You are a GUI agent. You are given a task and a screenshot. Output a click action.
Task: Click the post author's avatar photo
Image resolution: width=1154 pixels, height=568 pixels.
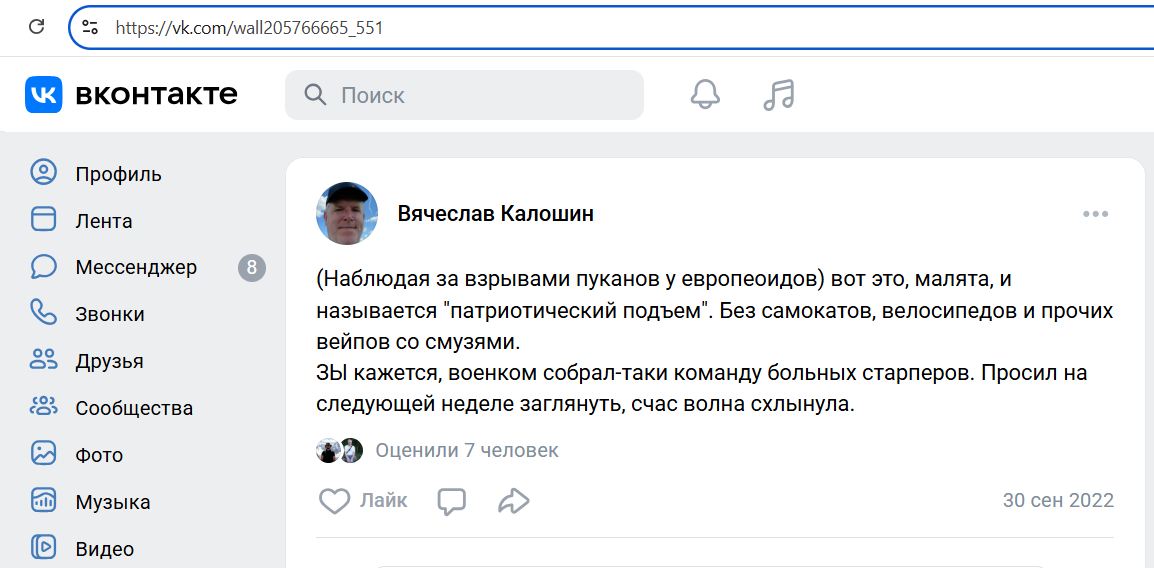click(347, 214)
